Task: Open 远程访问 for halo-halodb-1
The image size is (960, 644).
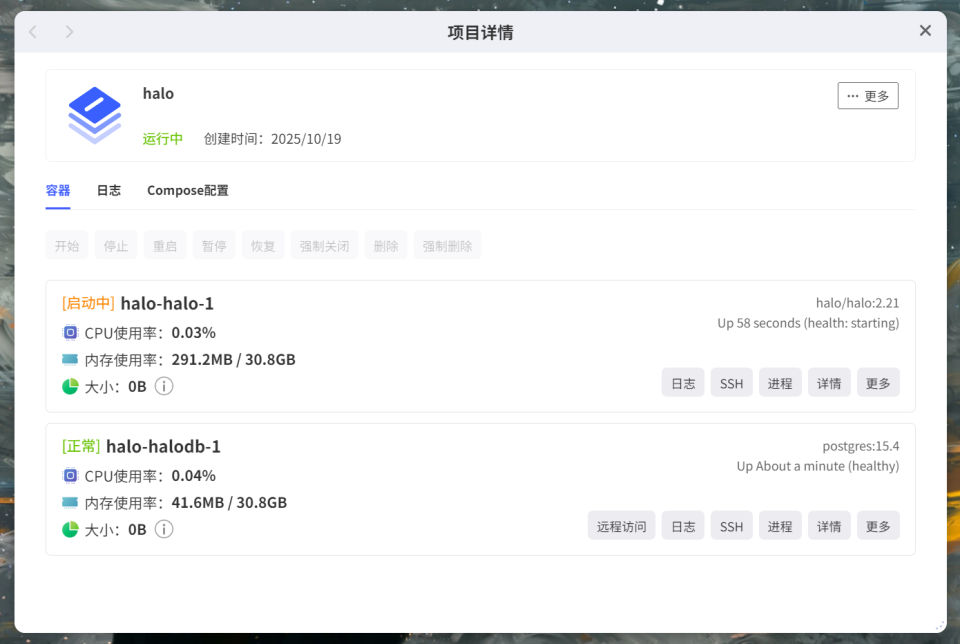Action: (x=621, y=526)
